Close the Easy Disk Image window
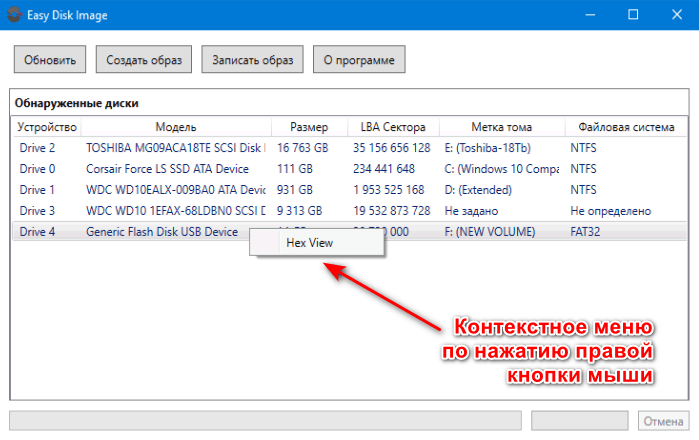The height and width of the screenshot is (440, 699). tap(677, 15)
